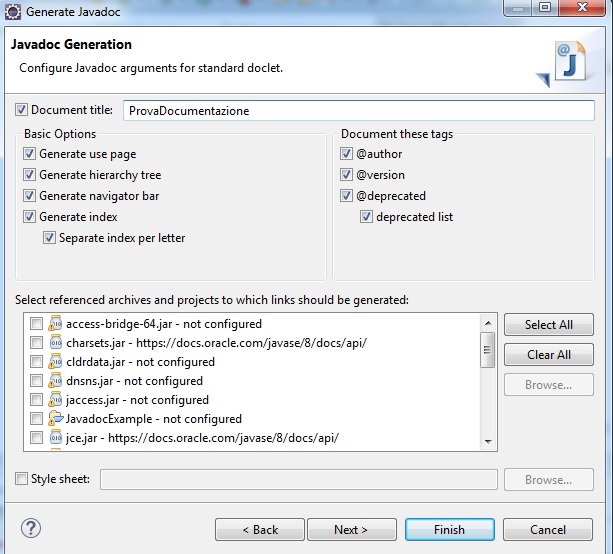613x554 pixels.
Task: Uncheck Generate hierarchy tree
Action: 29,175
